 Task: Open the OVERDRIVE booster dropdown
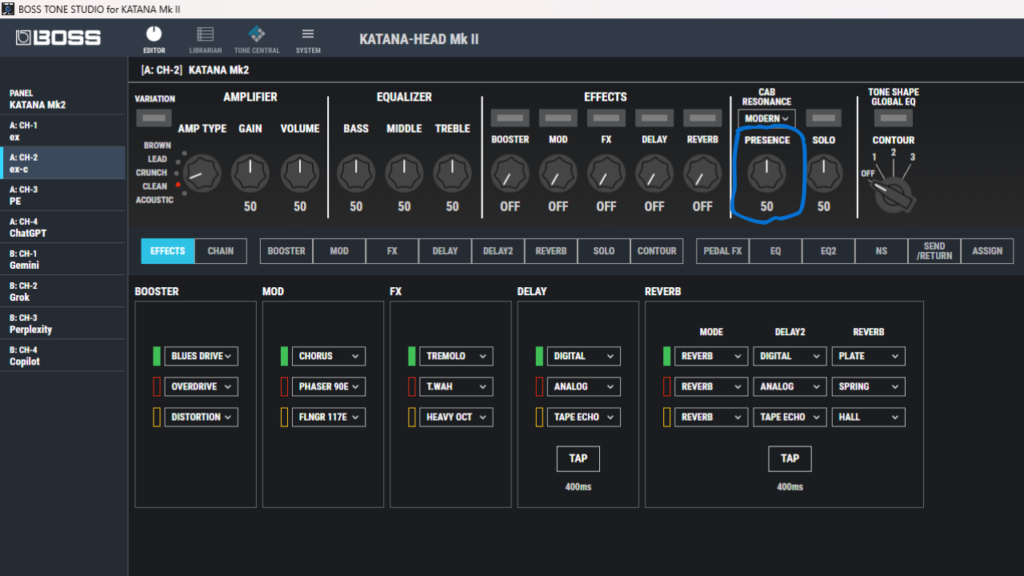201,387
